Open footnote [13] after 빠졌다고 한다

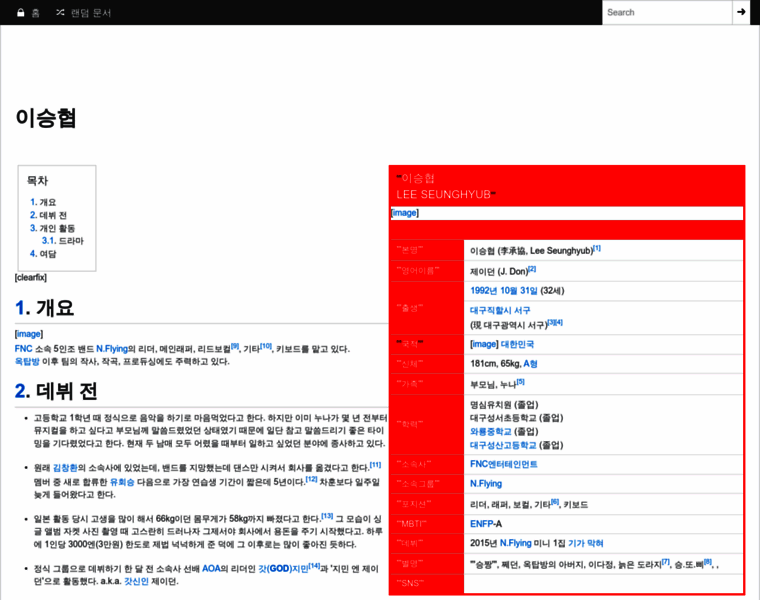pos(327,516)
